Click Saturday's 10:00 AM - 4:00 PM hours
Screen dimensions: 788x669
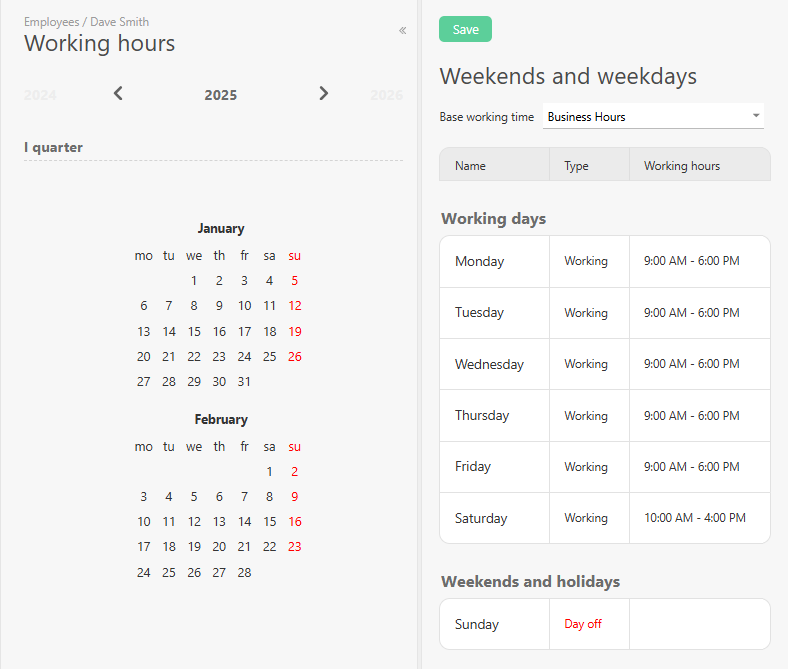click(x=694, y=518)
